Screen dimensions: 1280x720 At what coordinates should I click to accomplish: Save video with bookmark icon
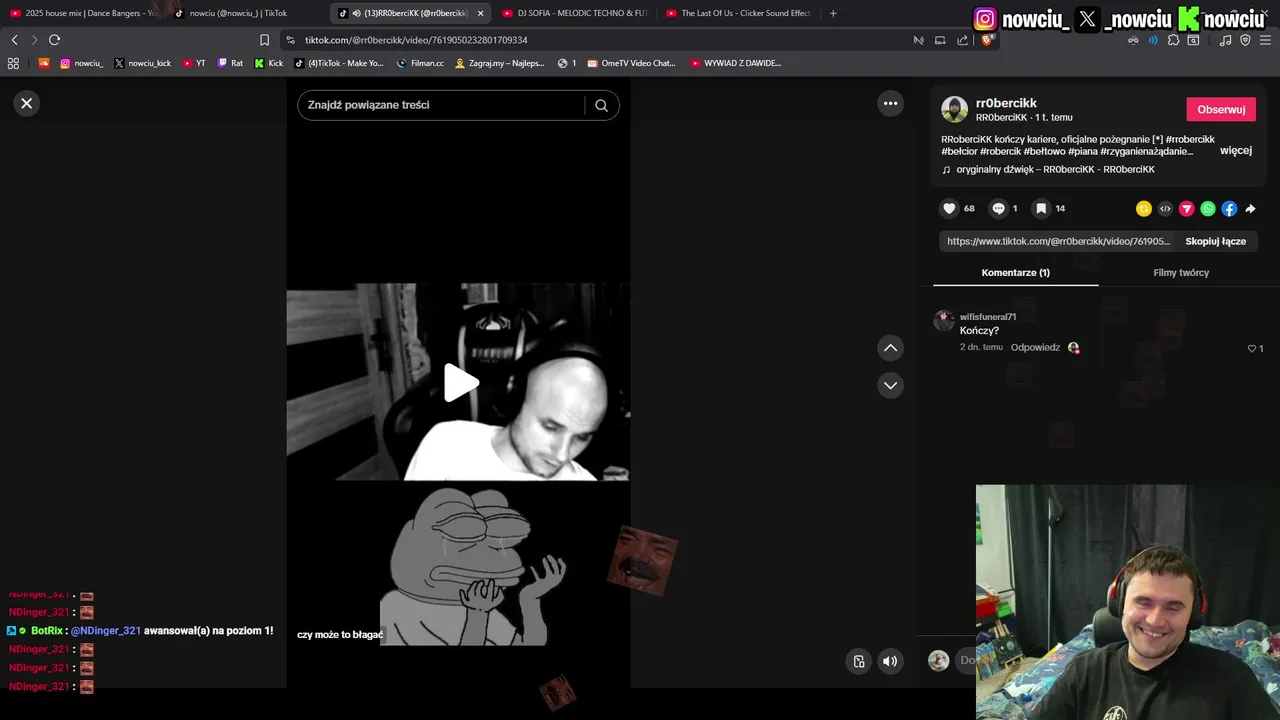pos(1041,208)
